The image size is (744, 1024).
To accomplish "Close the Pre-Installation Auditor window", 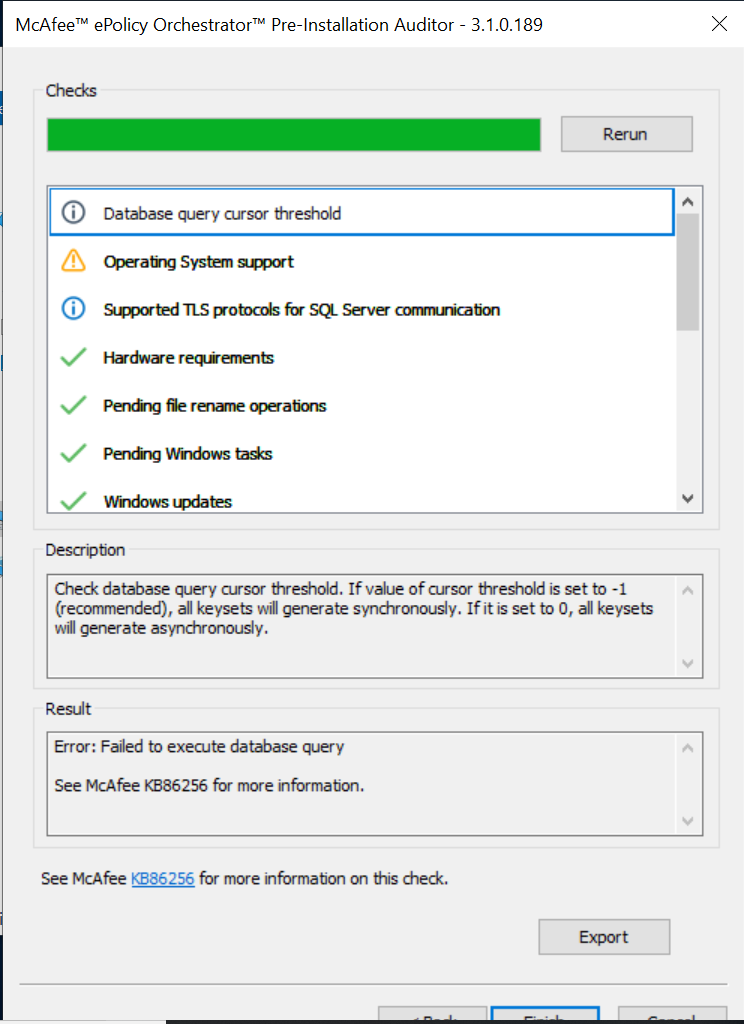I will pos(719,24).
